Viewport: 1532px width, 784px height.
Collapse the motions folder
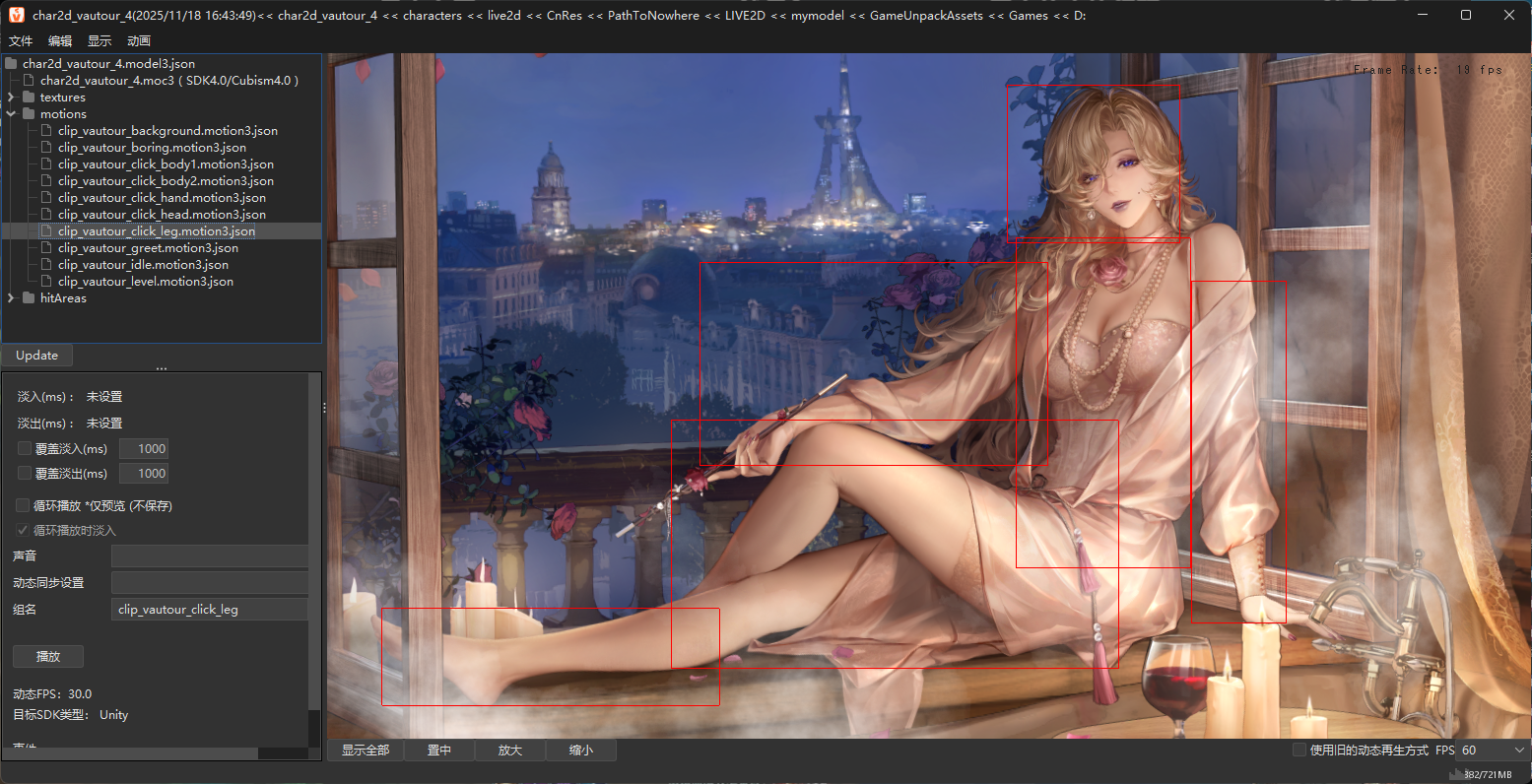coord(11,114)
